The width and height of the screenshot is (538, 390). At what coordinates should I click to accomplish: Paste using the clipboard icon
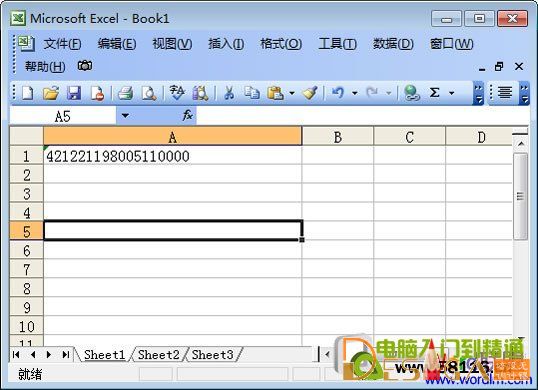point(275,93)
